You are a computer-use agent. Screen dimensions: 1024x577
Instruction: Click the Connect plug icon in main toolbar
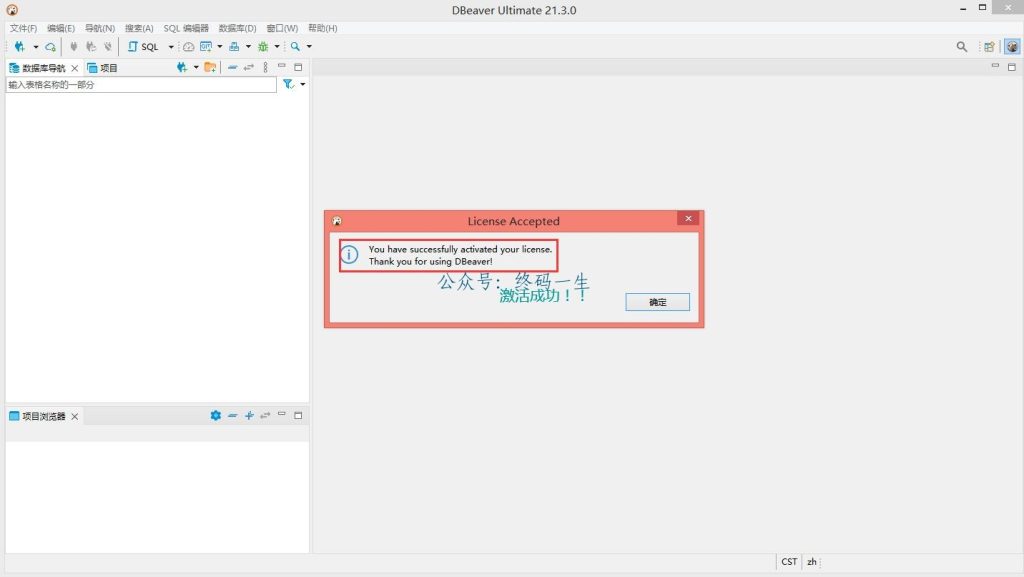(74, 46)
